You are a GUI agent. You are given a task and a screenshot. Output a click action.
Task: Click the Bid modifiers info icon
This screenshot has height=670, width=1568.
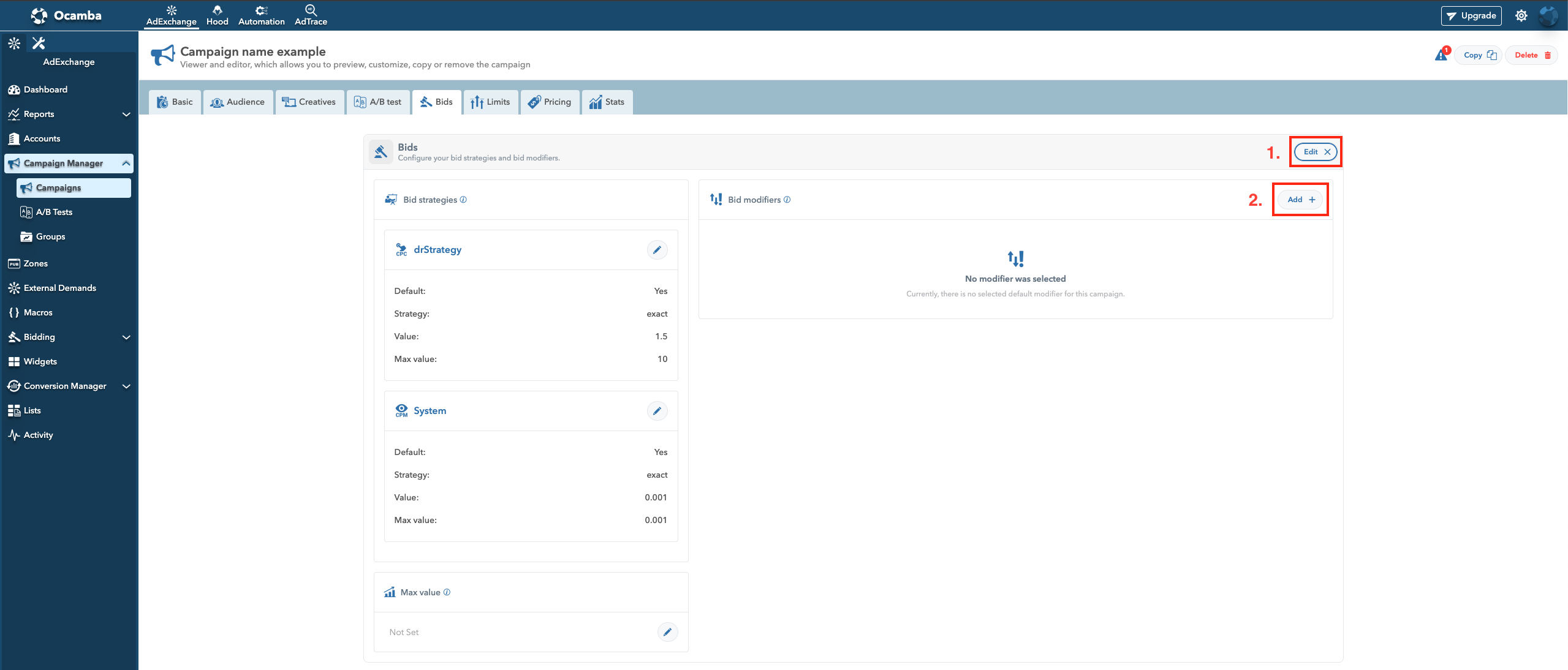(787, 200)
